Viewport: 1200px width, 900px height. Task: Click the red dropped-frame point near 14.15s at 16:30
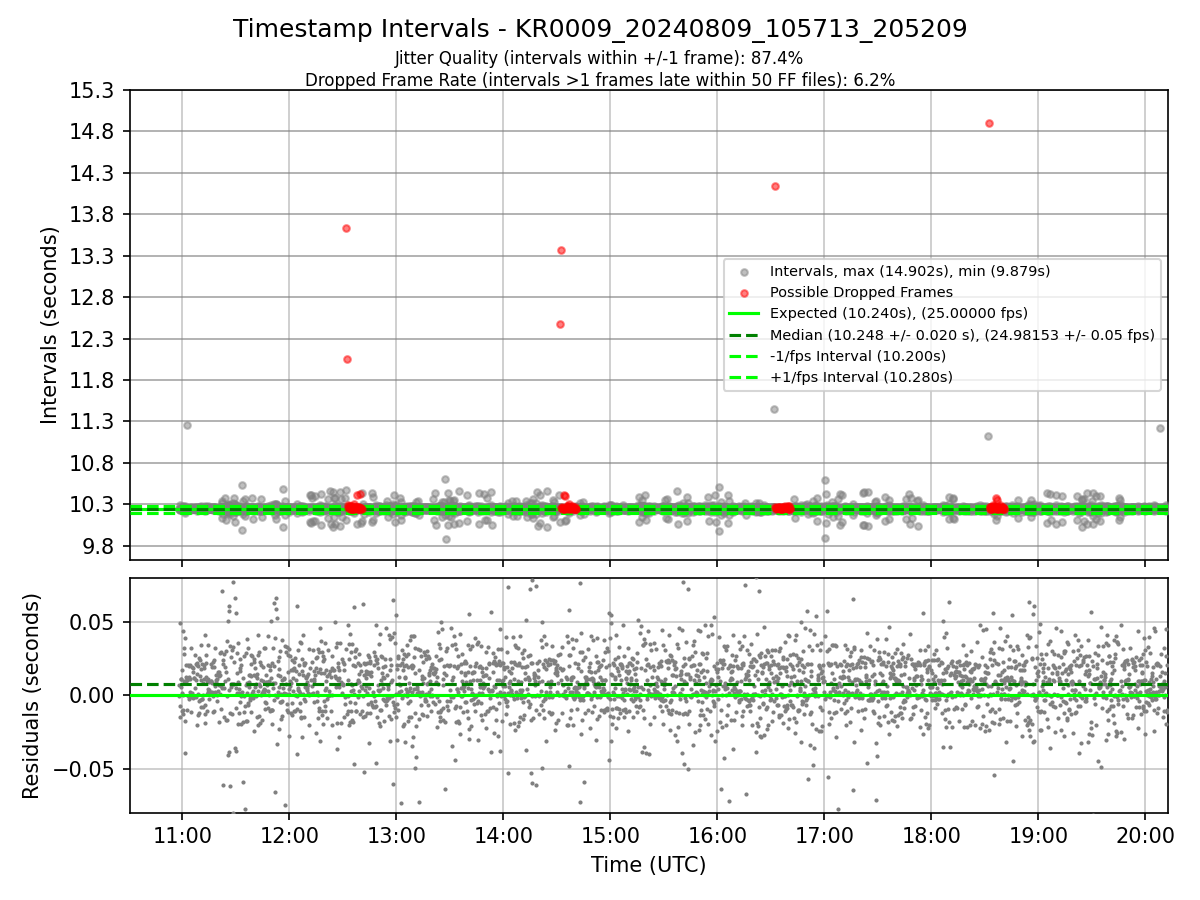pos(775,186)
